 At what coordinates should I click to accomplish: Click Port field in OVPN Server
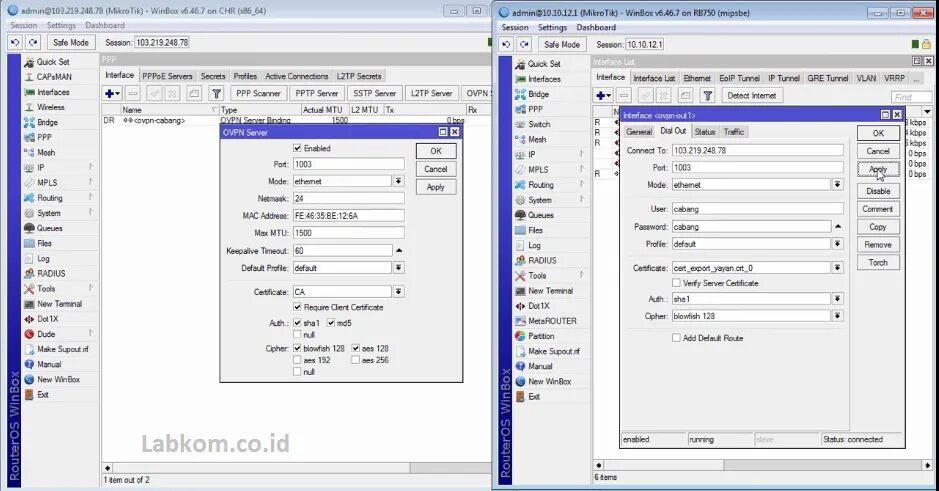(x=349, y=164)
